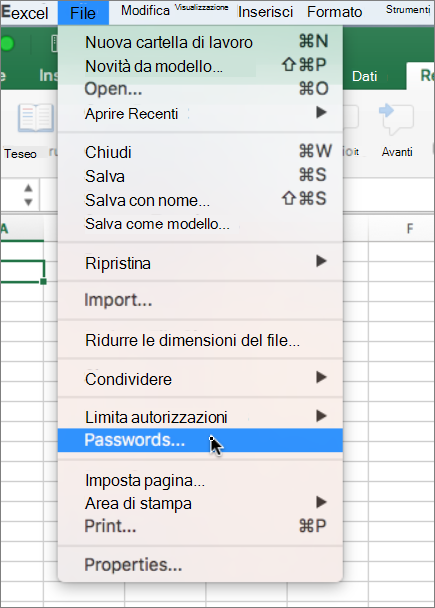Image resolution: width=435 pixels, height=608 pixels.
Task: Select Novità da modello...
Action: pos(200,66)
